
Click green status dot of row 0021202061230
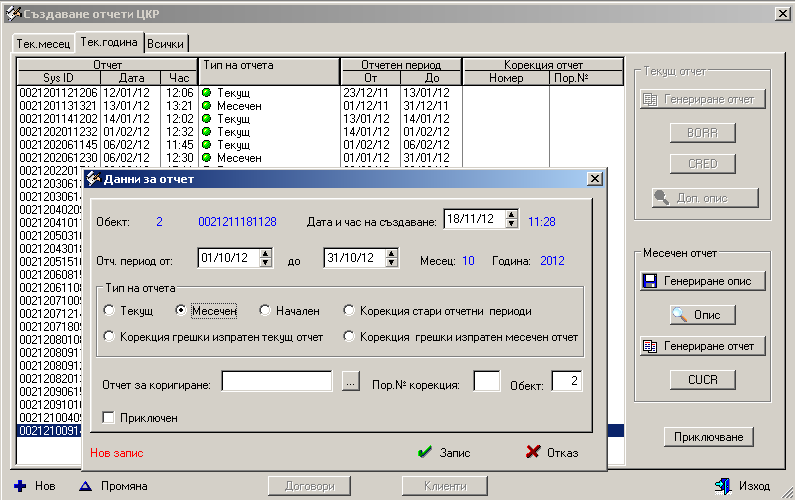click(206, 158)
